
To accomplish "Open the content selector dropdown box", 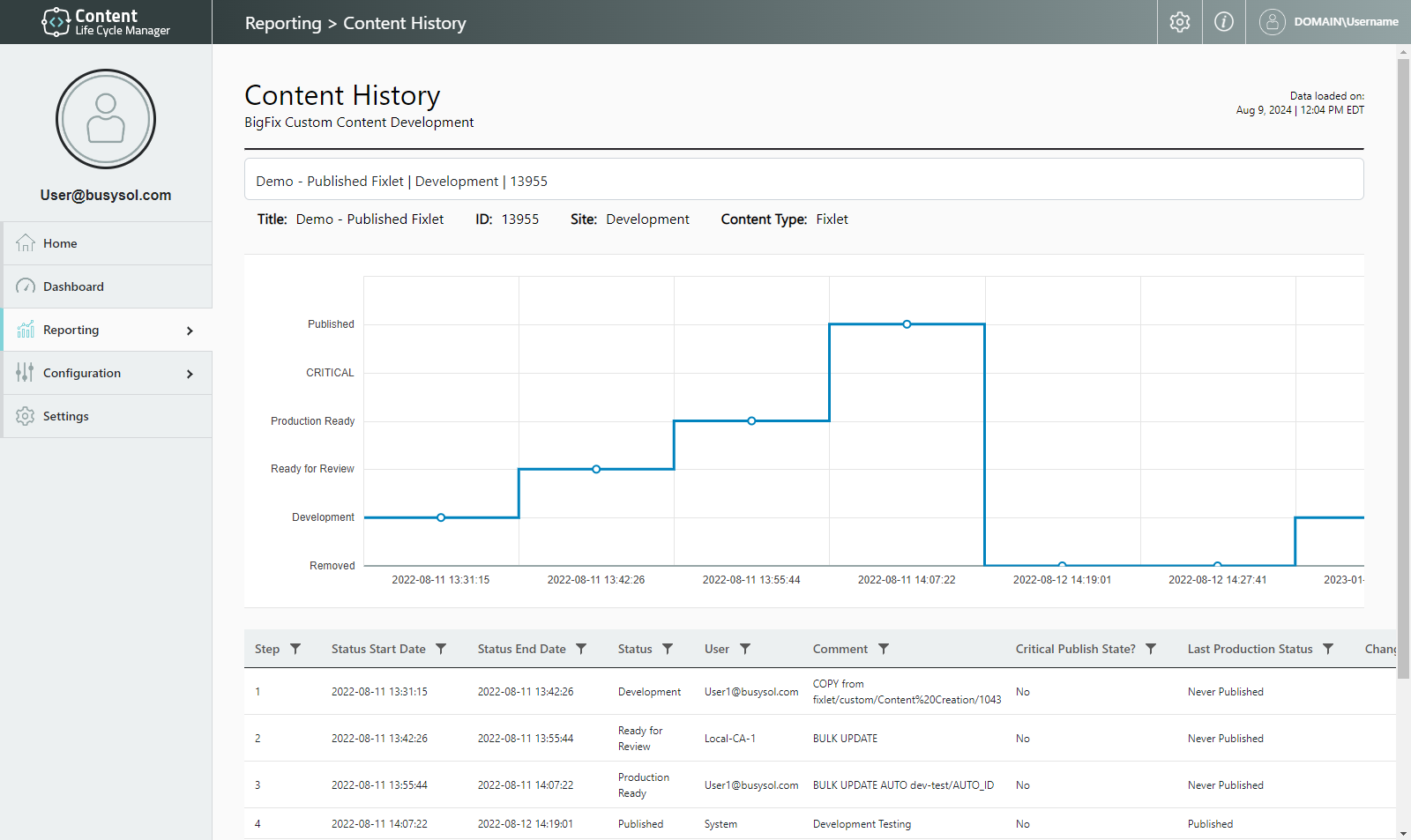I will (803, 180).
